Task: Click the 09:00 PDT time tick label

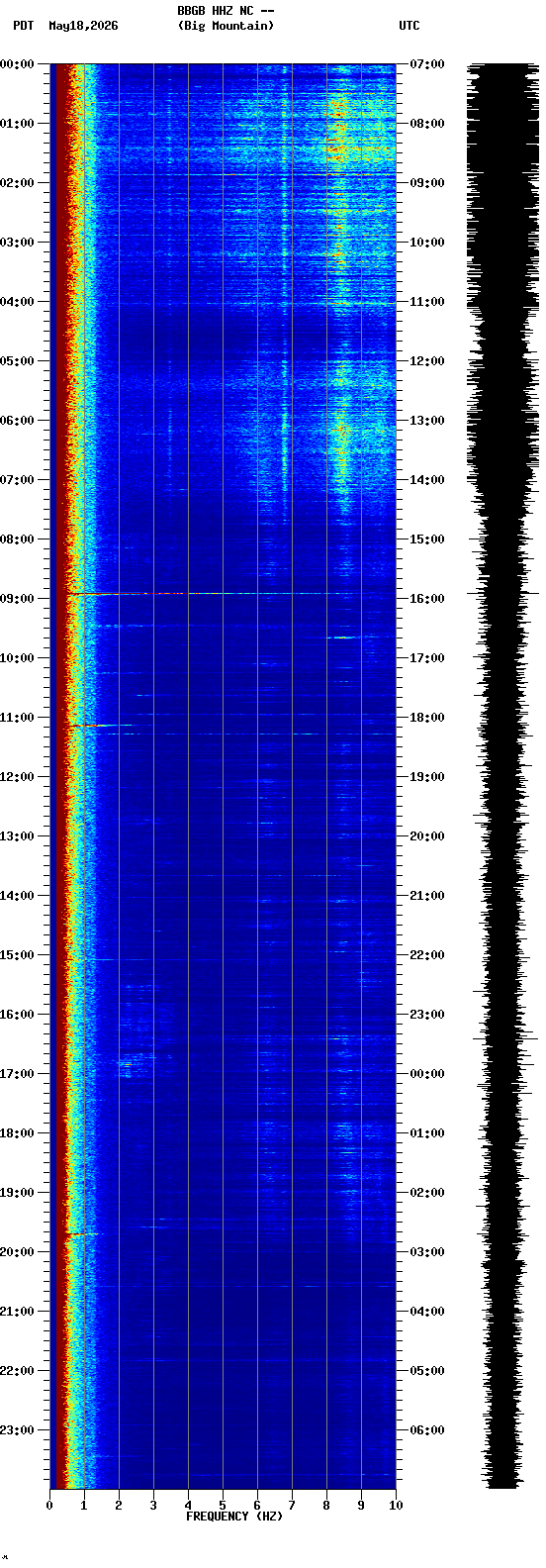Action: 18,599
